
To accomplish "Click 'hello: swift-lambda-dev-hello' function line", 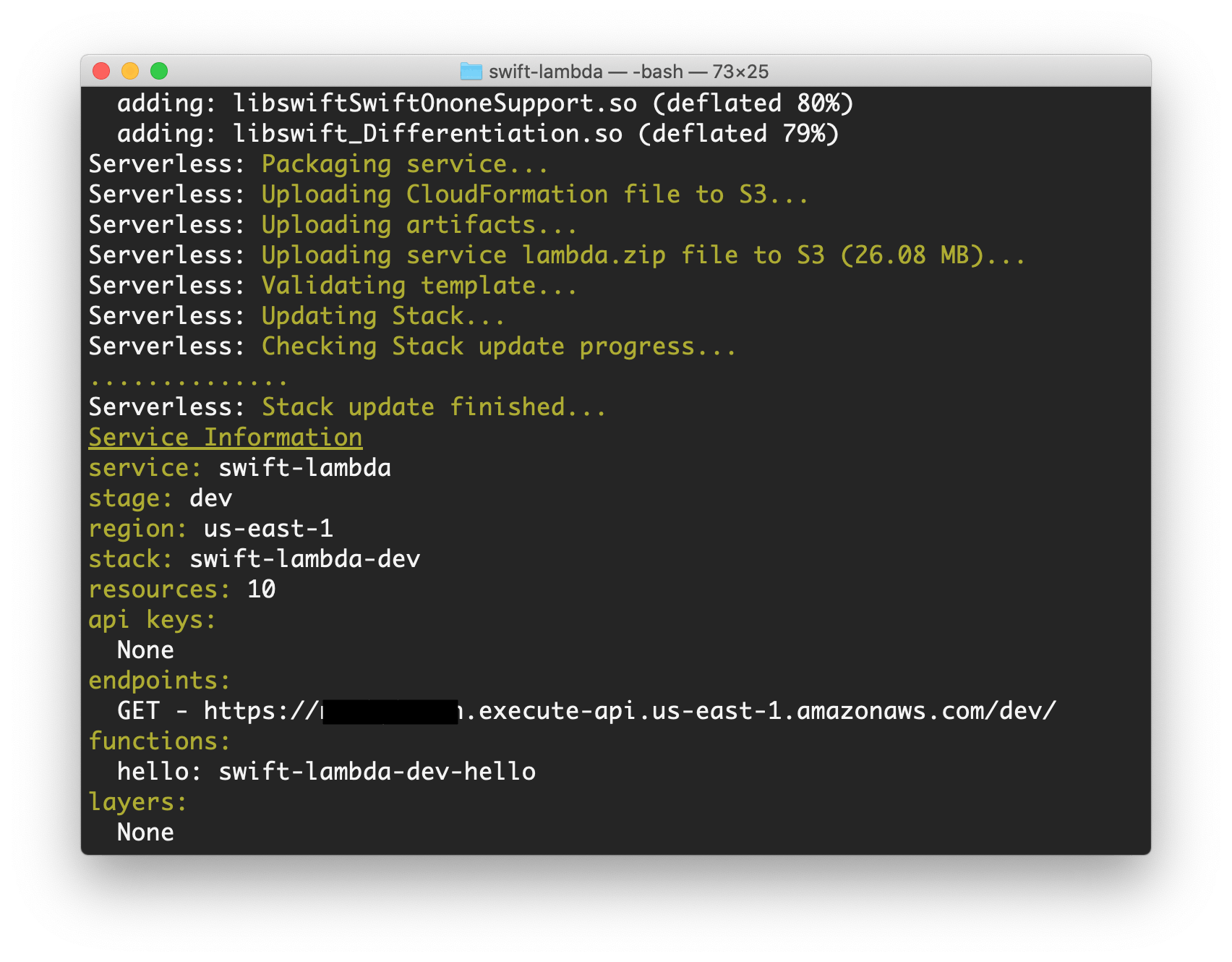I will click(x=326, y=772).
